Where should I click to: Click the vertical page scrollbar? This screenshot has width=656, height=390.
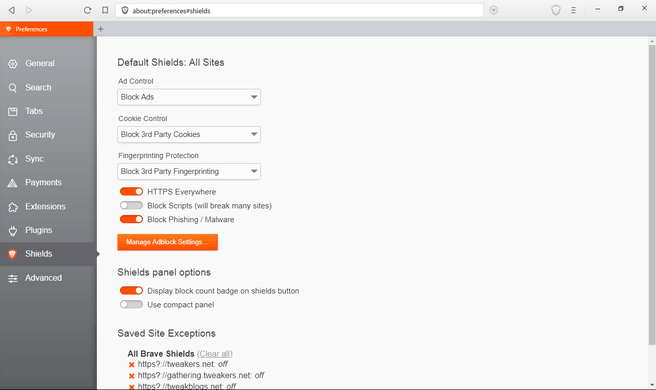click(x=652, y=195)
